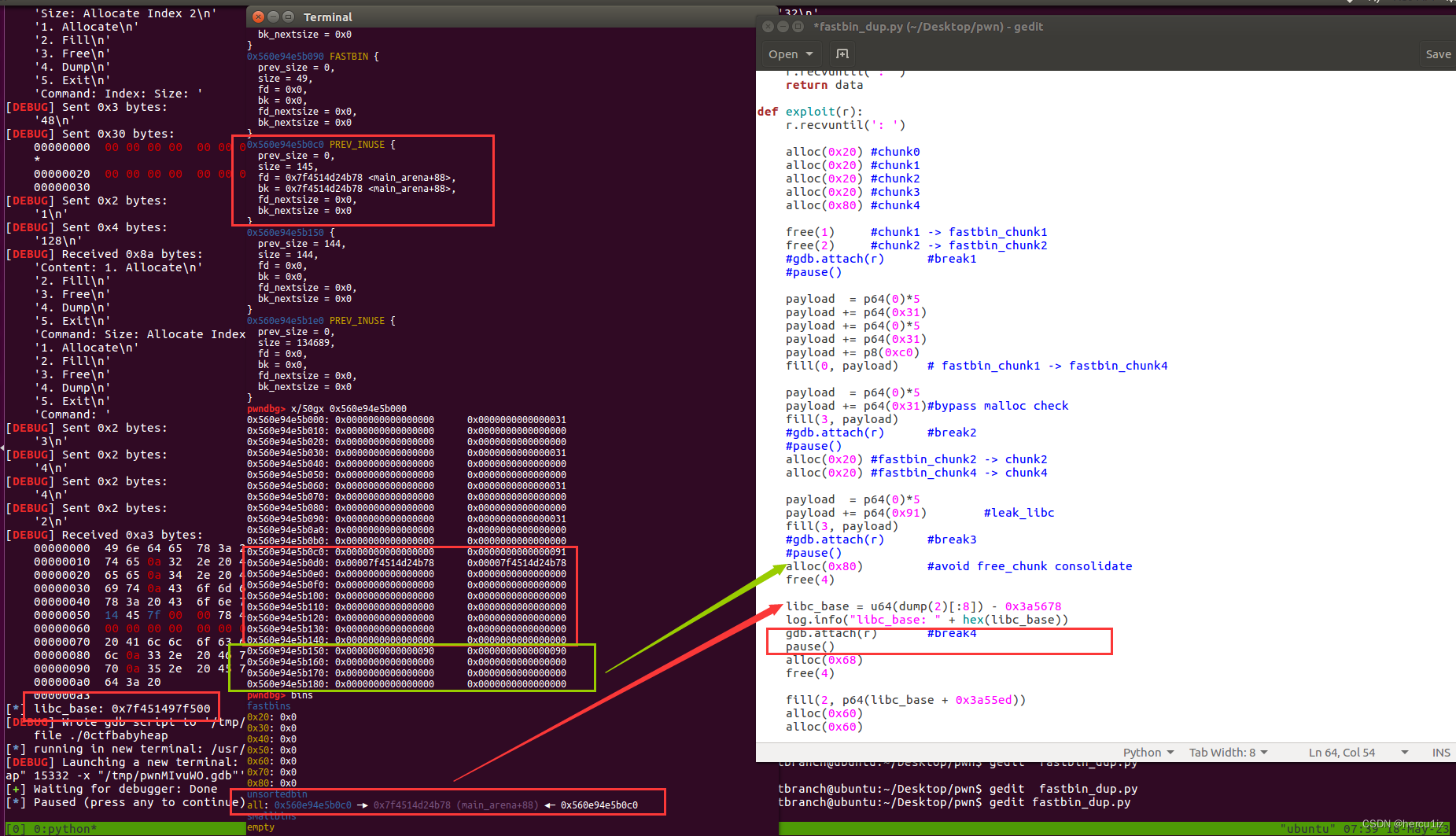The height and width of the screenshot is (836, 1456).
Task: Click the last shell prompt gedit fastbin_dup.py
Action: (x=954, y=802)
